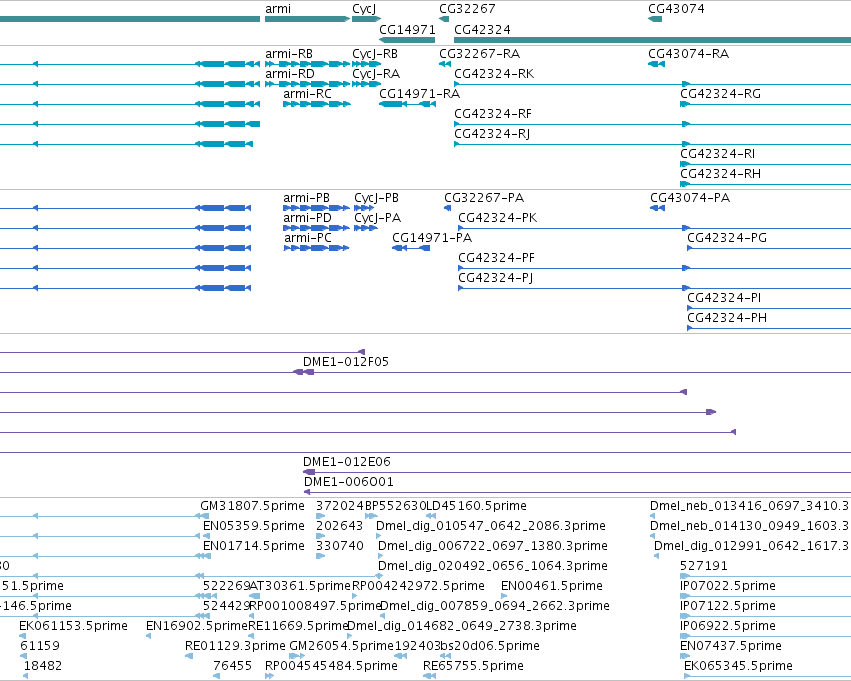851x681 pixels.
Task: Select the armi-PB protein feature
Action: (x=316, y=208)
